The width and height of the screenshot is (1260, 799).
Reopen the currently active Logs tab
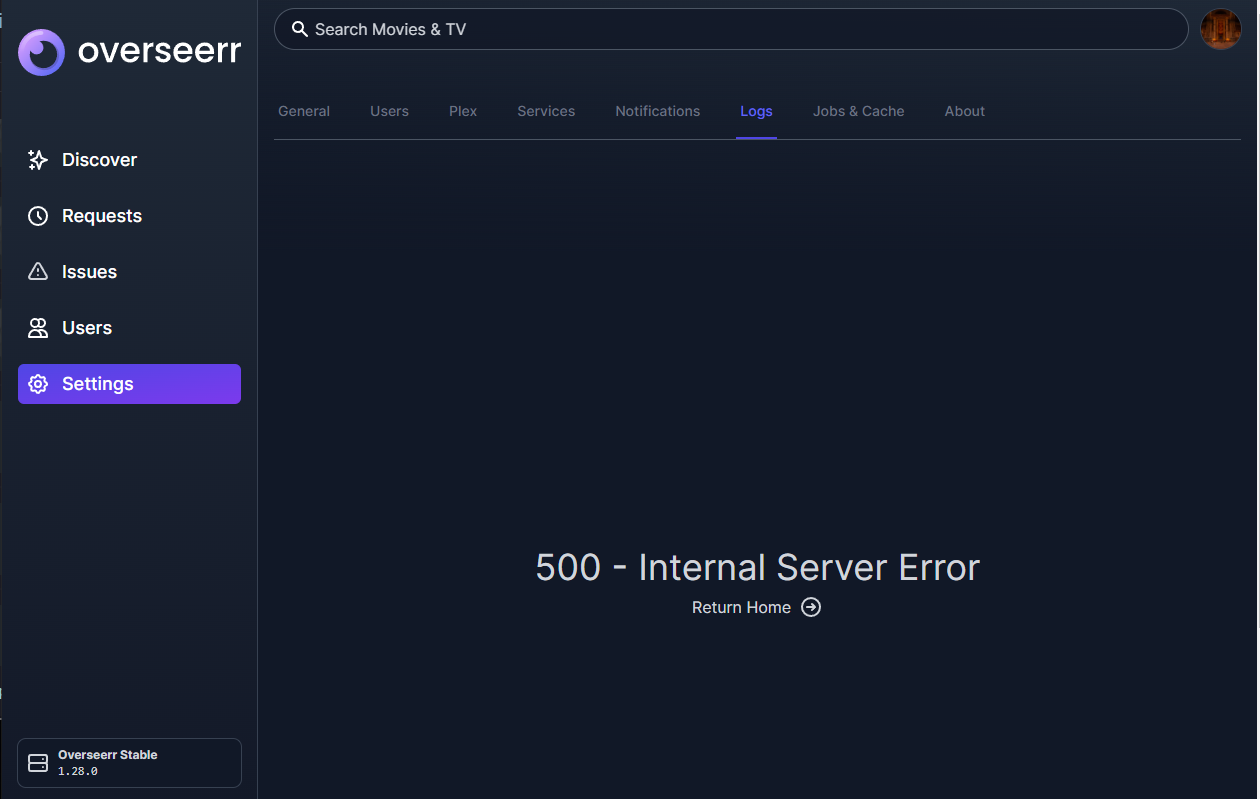click(x=756, y=111)
